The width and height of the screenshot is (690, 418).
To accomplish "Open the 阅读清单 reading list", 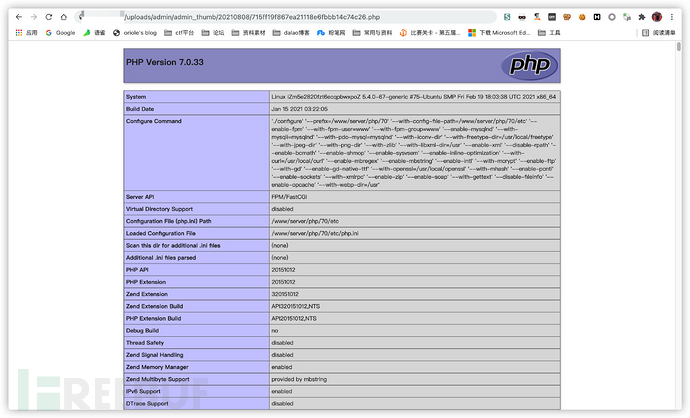I will point(659,33).
